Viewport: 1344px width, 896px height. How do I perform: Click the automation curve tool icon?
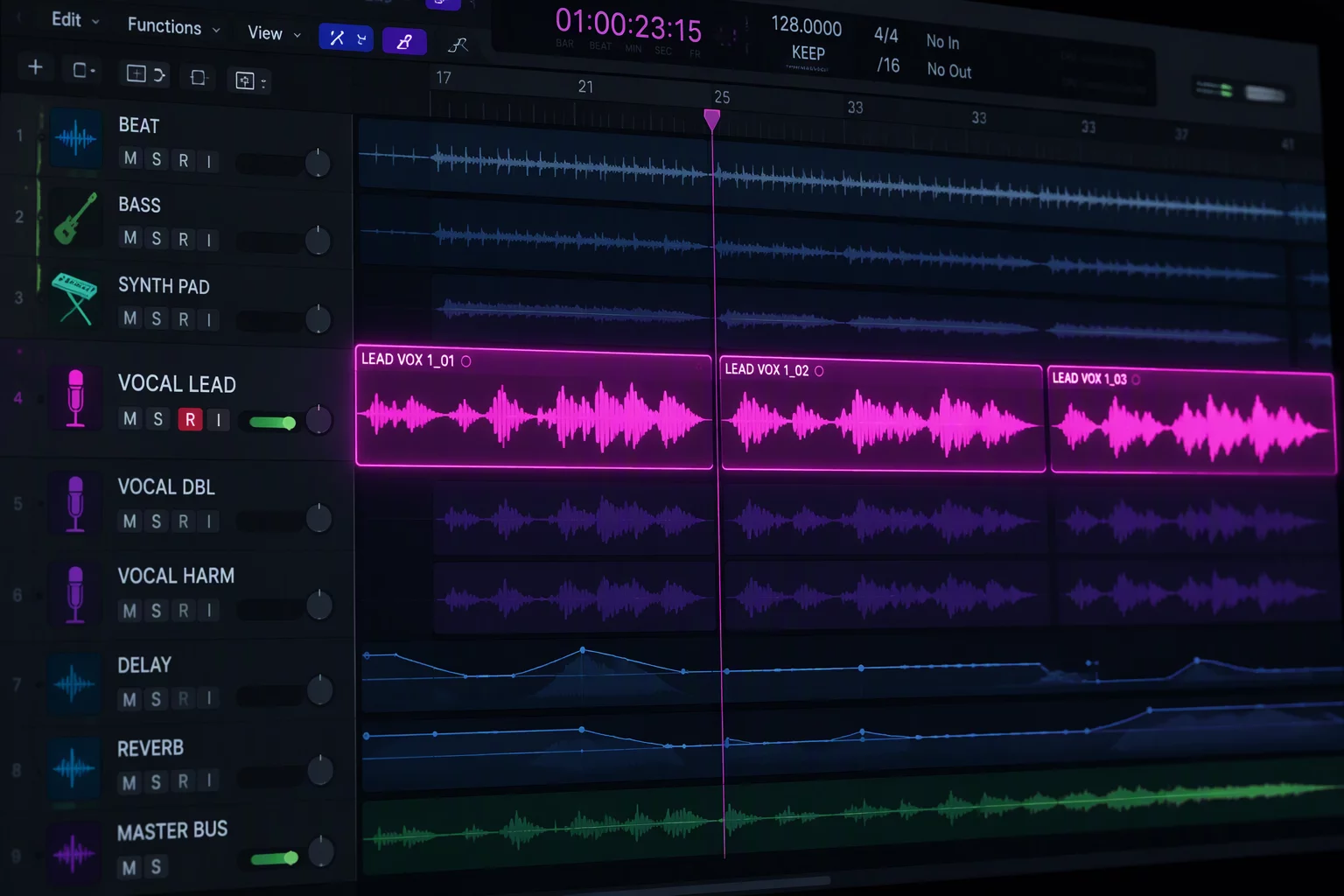(458, 45)
